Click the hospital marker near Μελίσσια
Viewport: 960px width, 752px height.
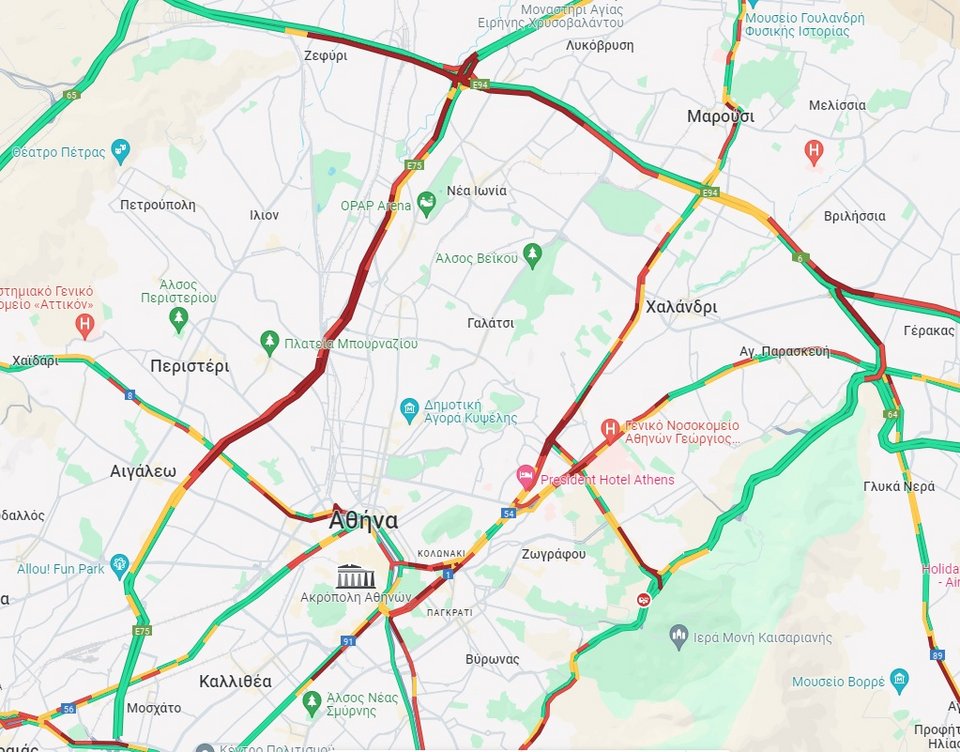(x=813, y=152)
